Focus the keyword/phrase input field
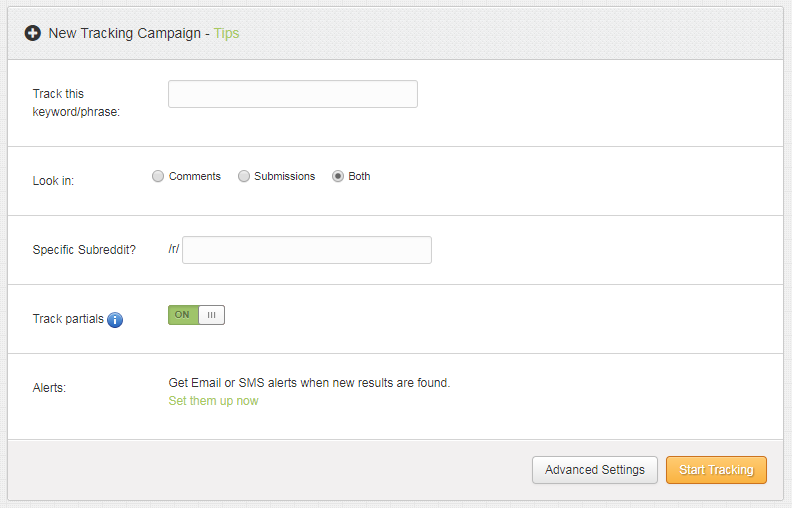 pos(293,94)
